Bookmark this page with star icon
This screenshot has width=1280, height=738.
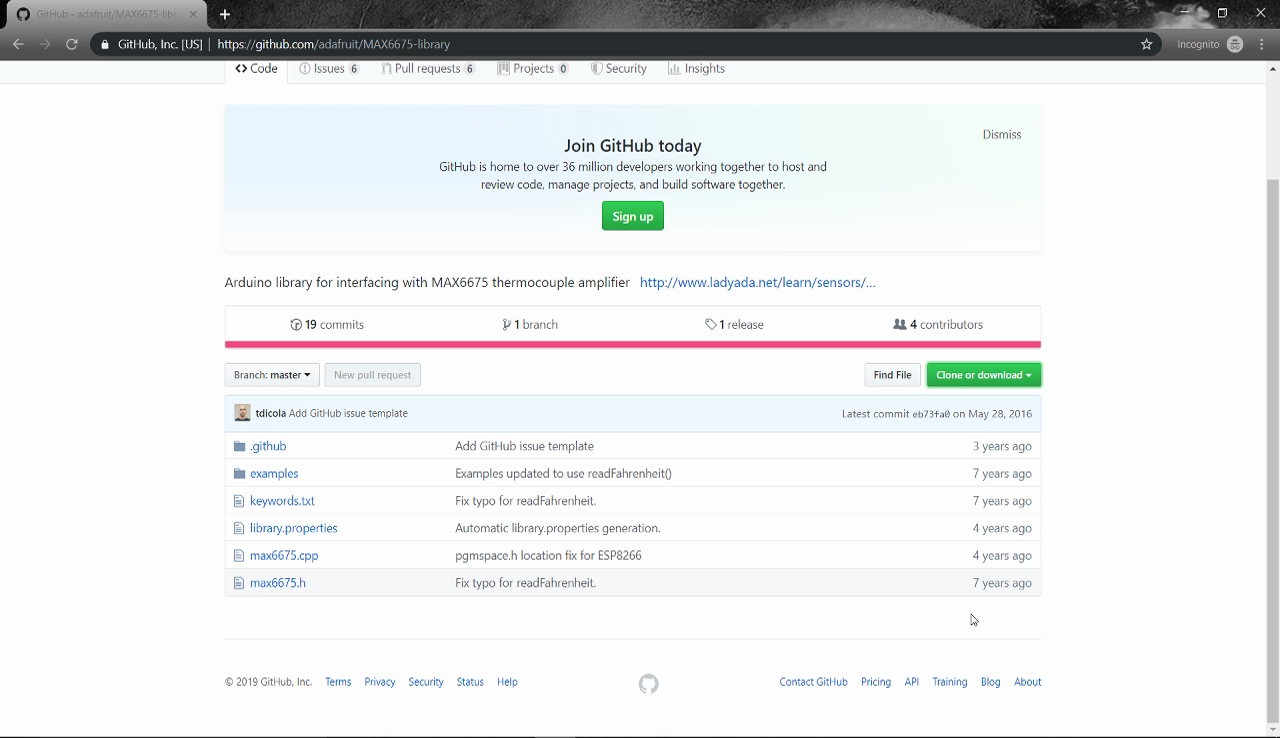[x=1147, y=44]
